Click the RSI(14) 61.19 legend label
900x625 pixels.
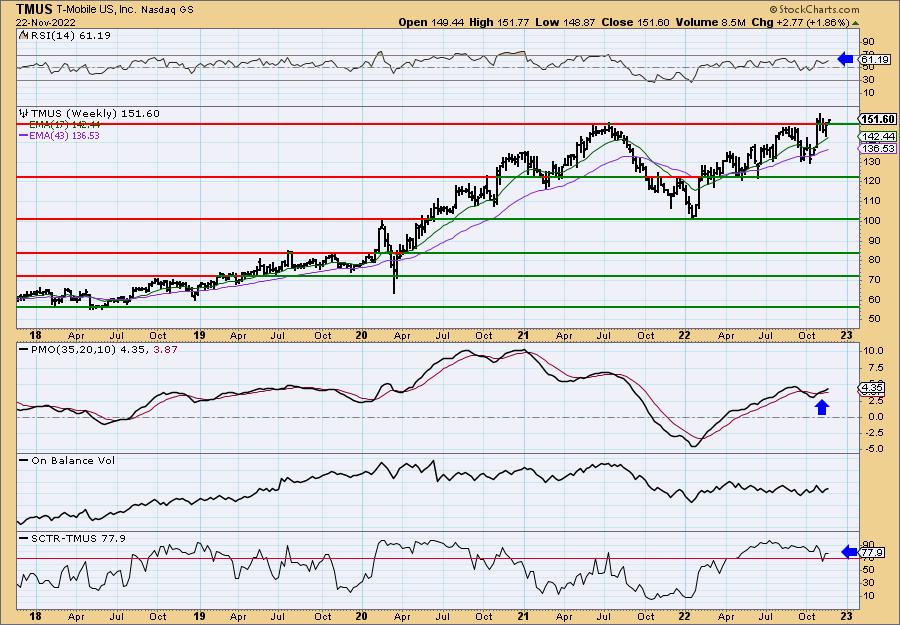69,35
